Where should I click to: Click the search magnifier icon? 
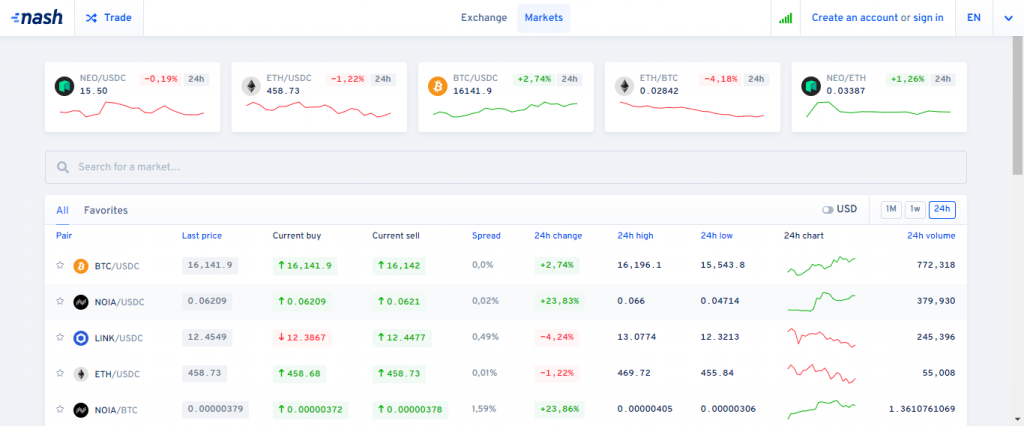(x=63, y=167)
